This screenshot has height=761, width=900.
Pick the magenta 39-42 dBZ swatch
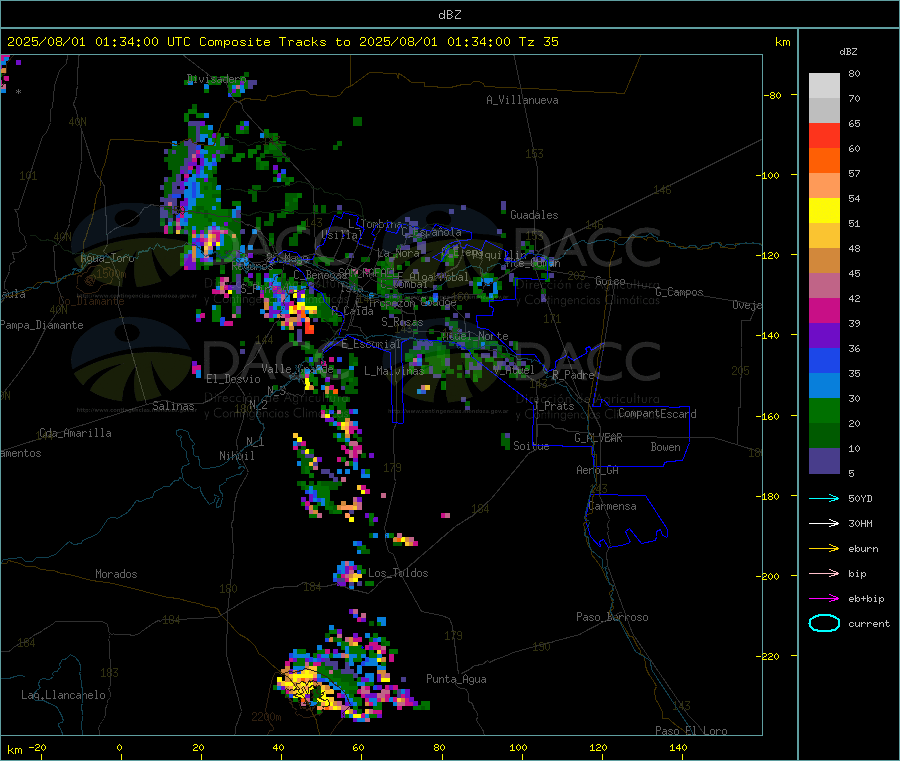coord(824,310)
